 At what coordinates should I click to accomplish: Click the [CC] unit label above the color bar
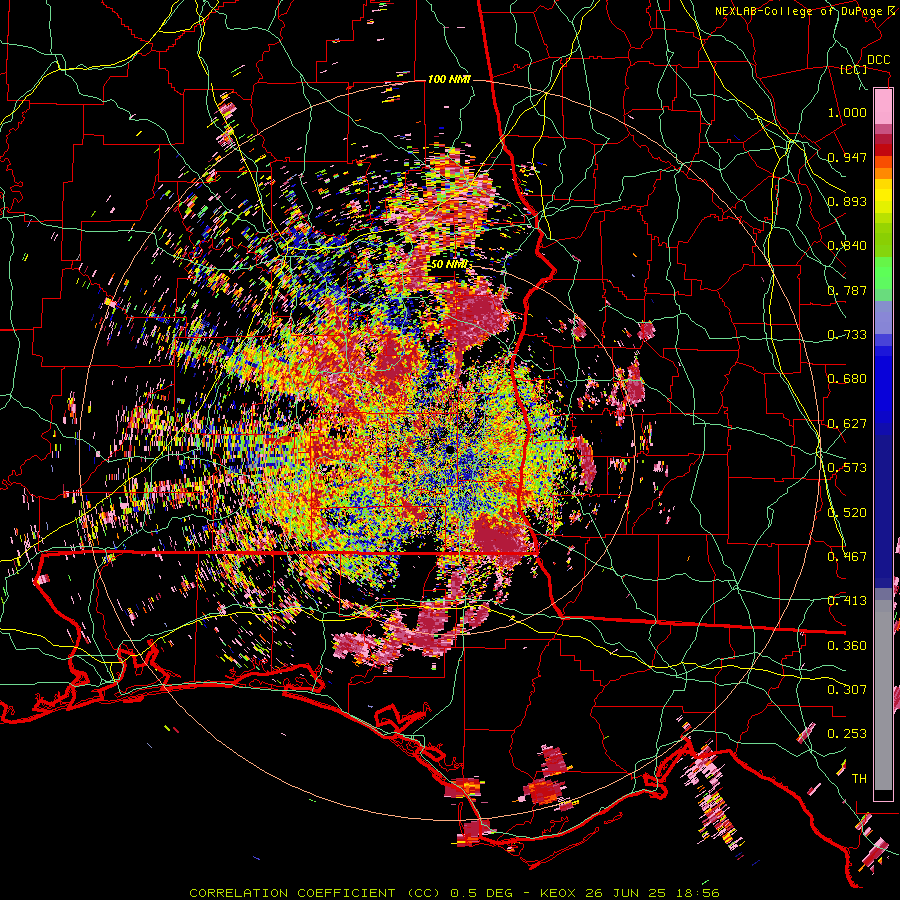click(x=854, y=69)
